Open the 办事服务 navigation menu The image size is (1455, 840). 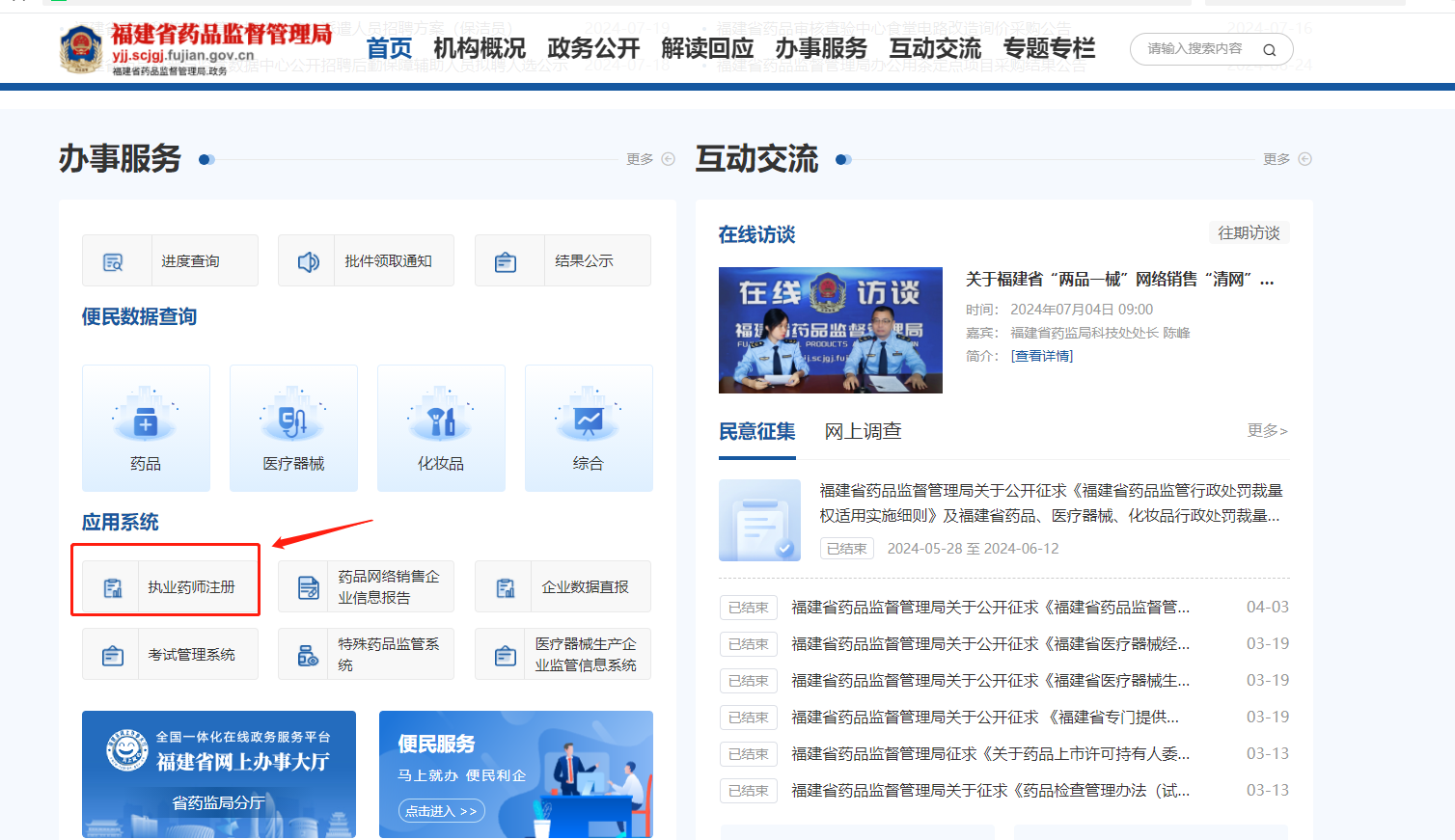tap(821, 48)
